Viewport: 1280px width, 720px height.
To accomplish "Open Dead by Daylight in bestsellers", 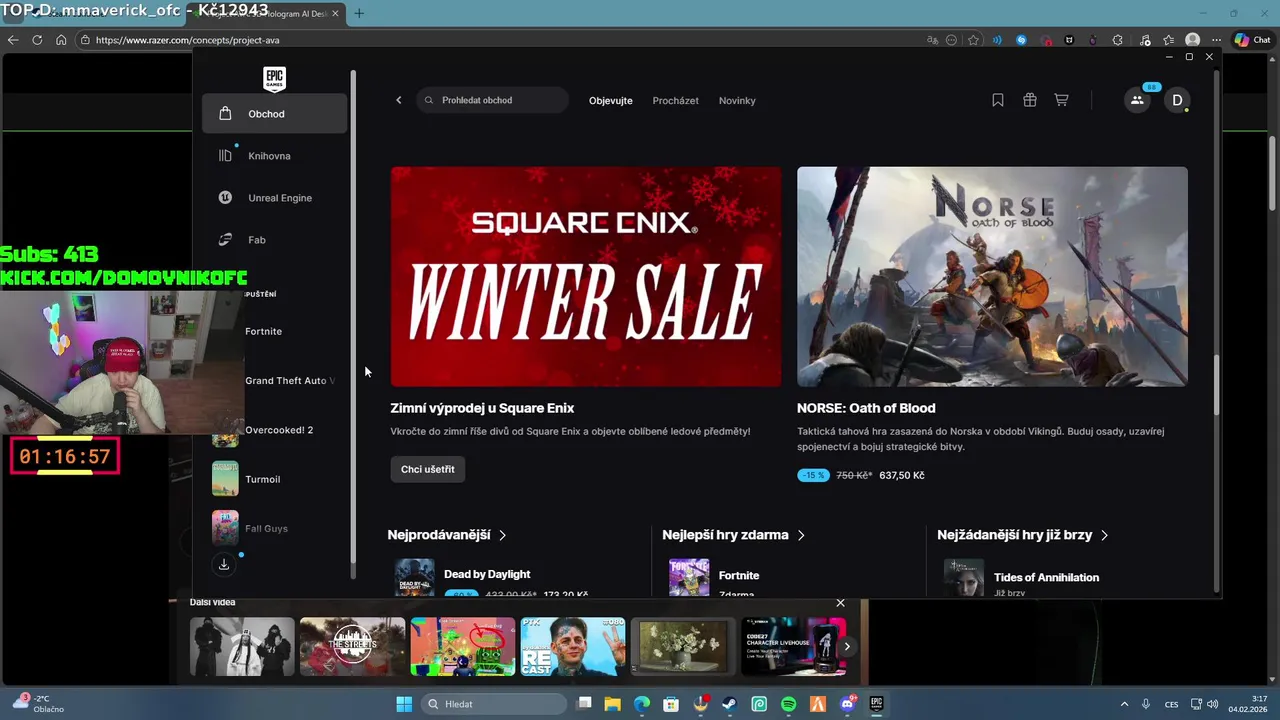I will point(487,574).
